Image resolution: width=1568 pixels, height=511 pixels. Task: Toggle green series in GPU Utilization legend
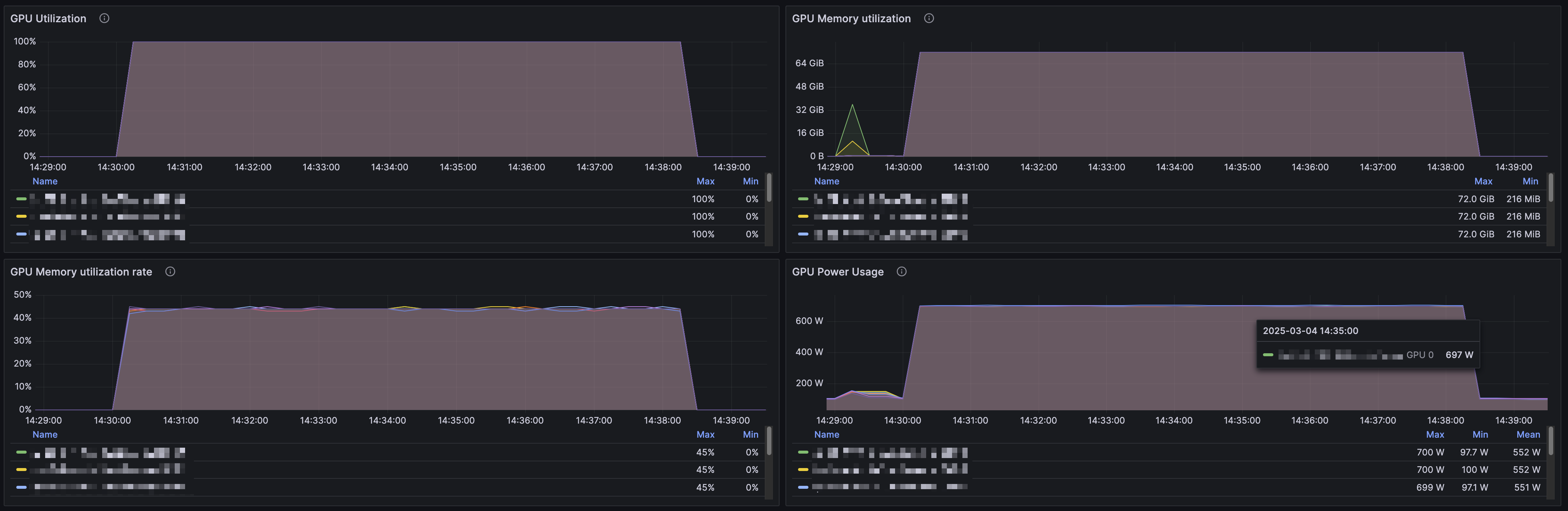point(107,199)
